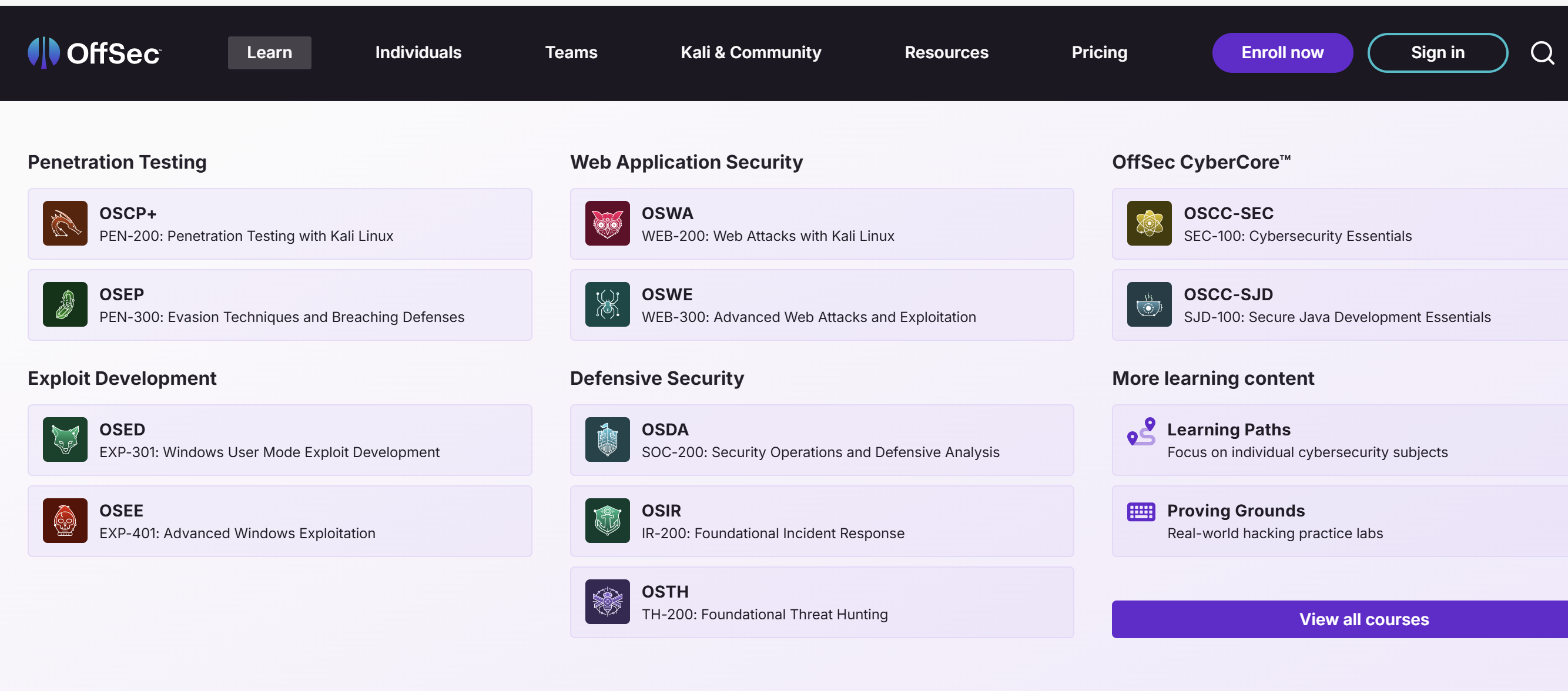Click the OSIR anchor shield icon
The width and height of the screenshot is (1568, 691).
pyautogui.click(x=607, y=521)
